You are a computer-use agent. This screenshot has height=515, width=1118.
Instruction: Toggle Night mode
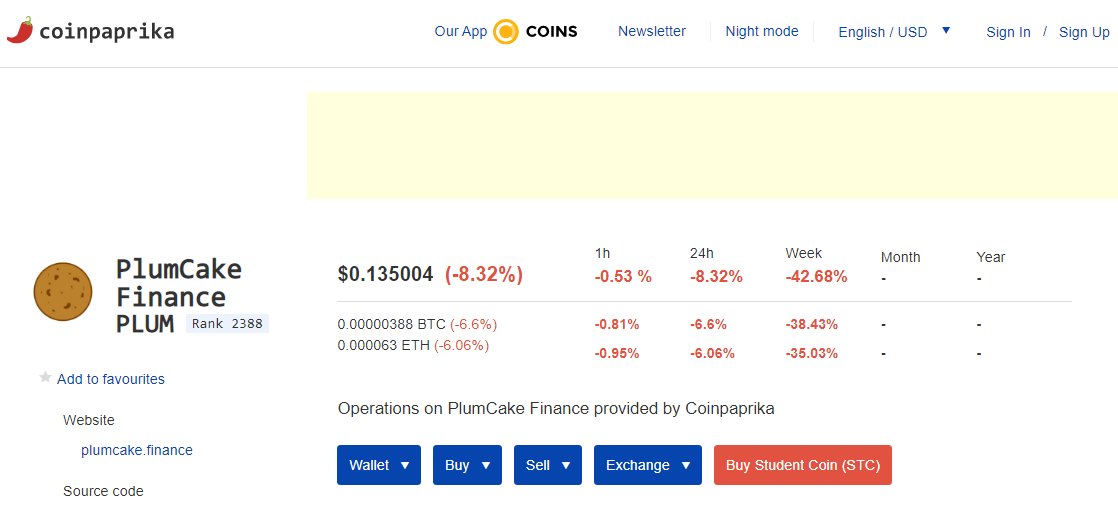click(761, 31)
